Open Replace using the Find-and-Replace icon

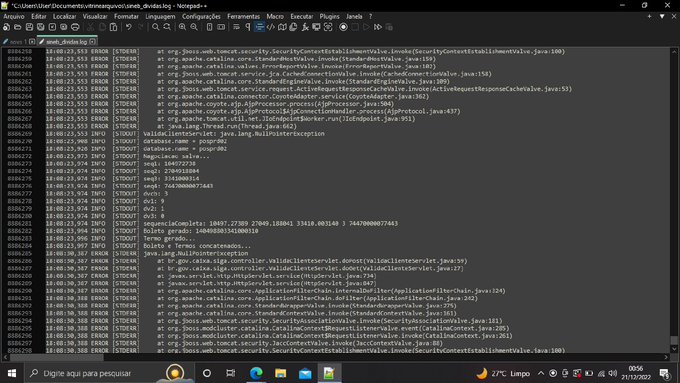click(x=167, y=27)
